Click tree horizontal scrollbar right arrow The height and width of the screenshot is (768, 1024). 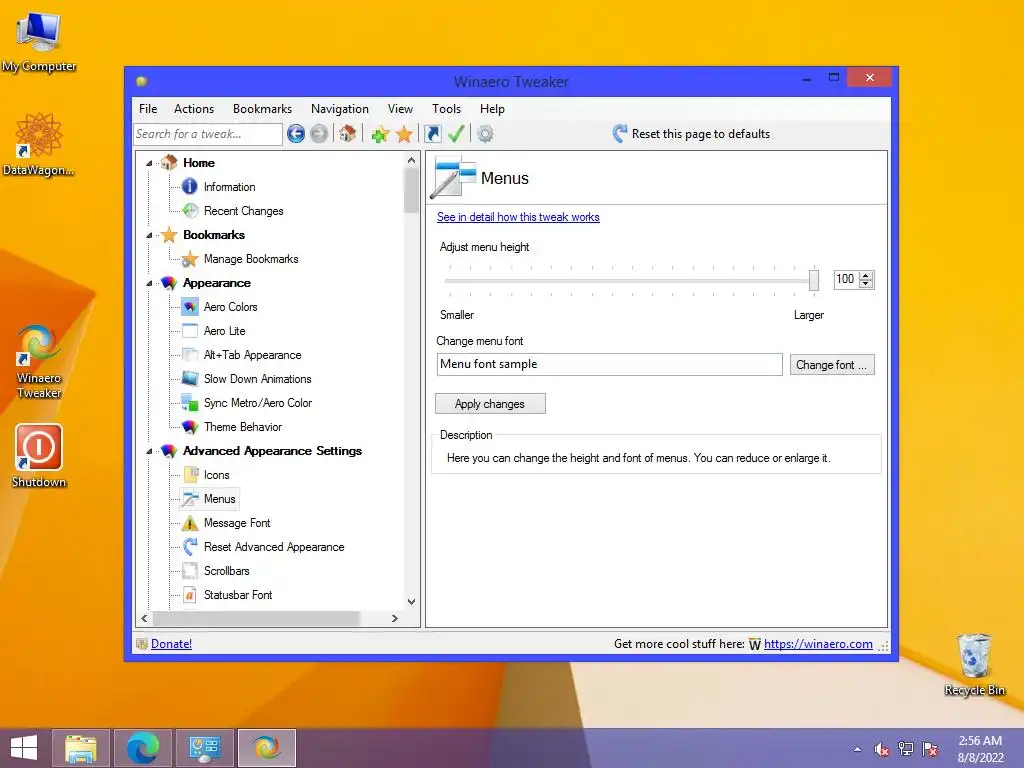(394, 618)
